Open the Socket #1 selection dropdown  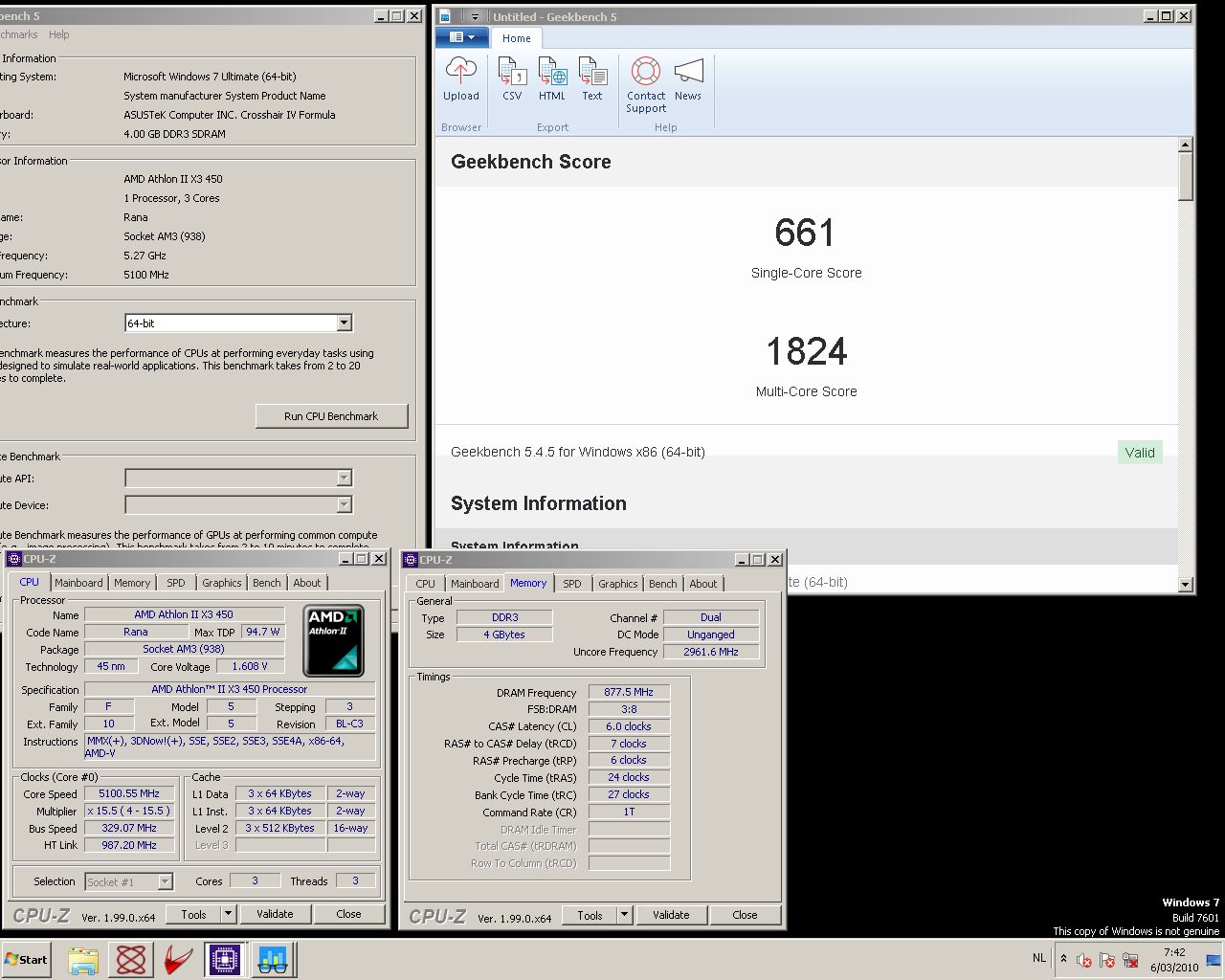pos(129,881)
